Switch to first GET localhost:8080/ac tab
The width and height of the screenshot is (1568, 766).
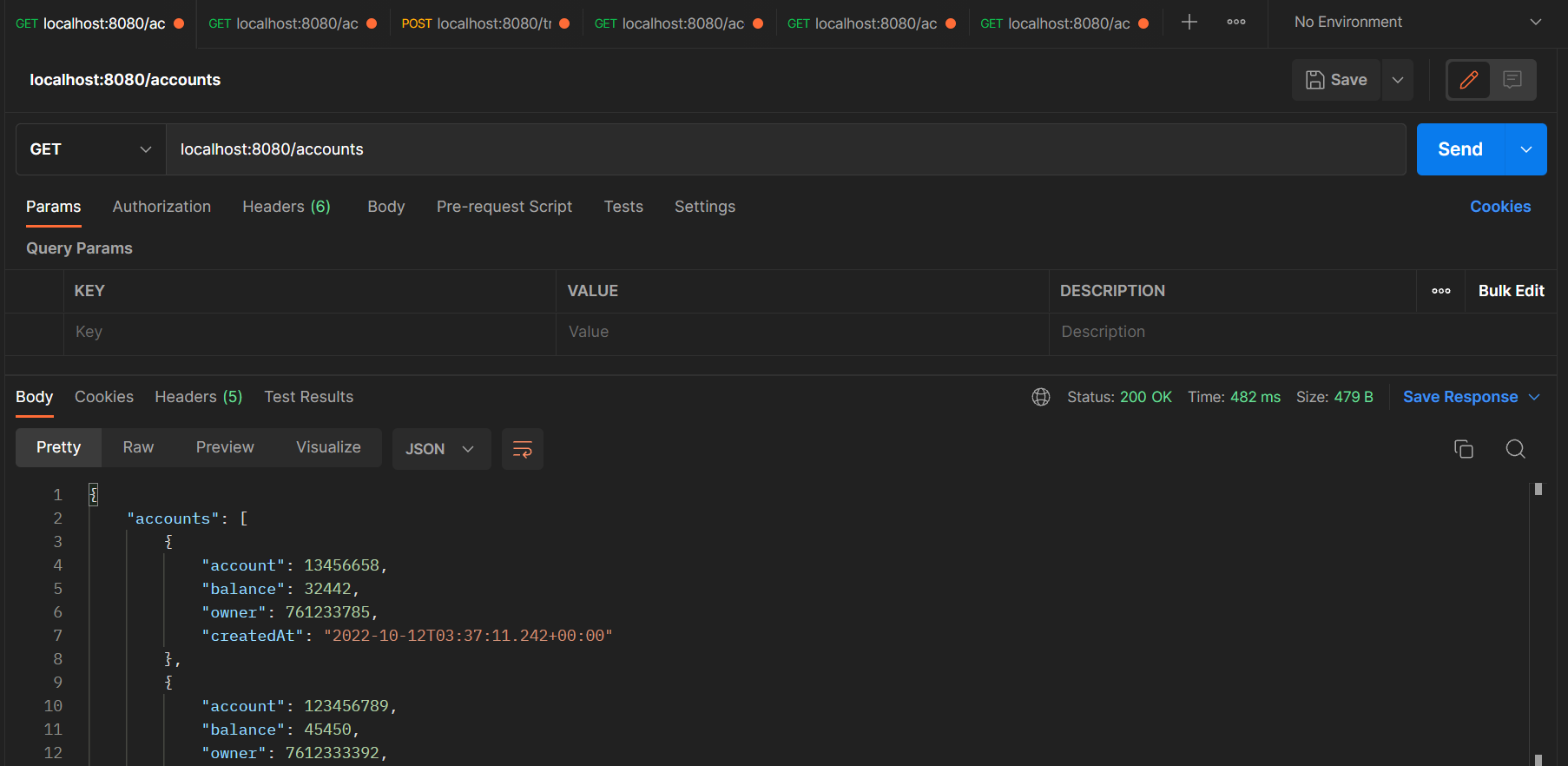100,23
